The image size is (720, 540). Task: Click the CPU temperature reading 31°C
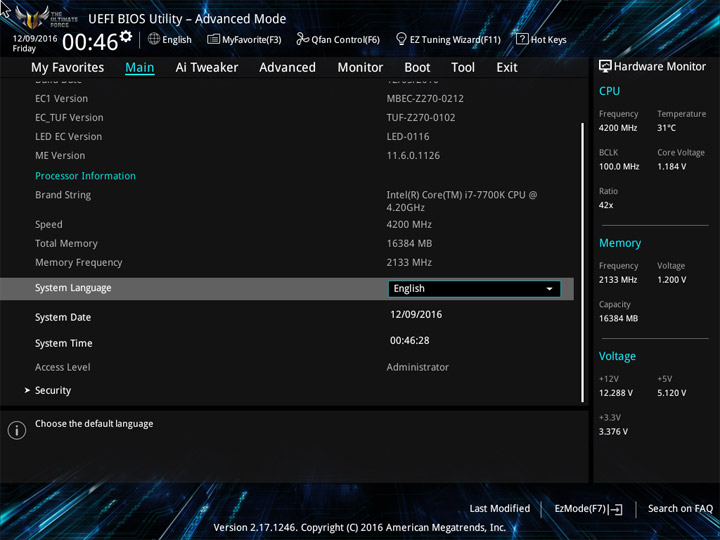[x=666, y=128]
